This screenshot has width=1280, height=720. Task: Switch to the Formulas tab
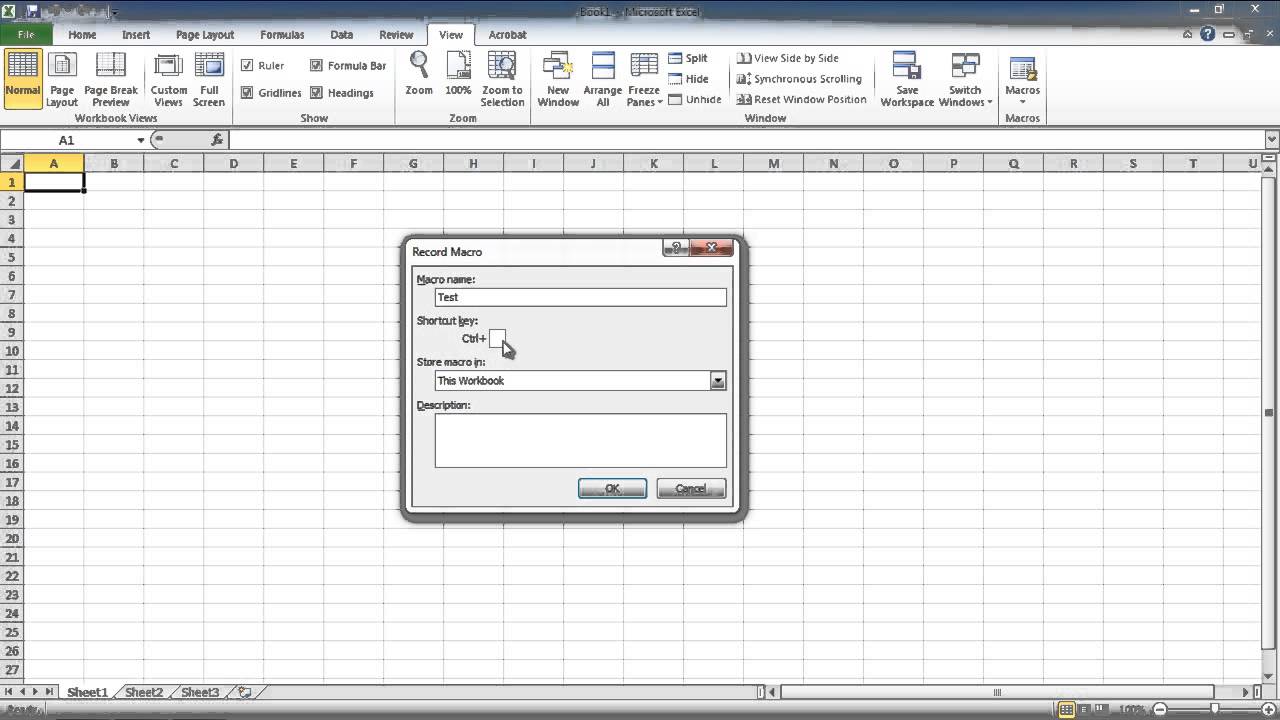point(282,34)
